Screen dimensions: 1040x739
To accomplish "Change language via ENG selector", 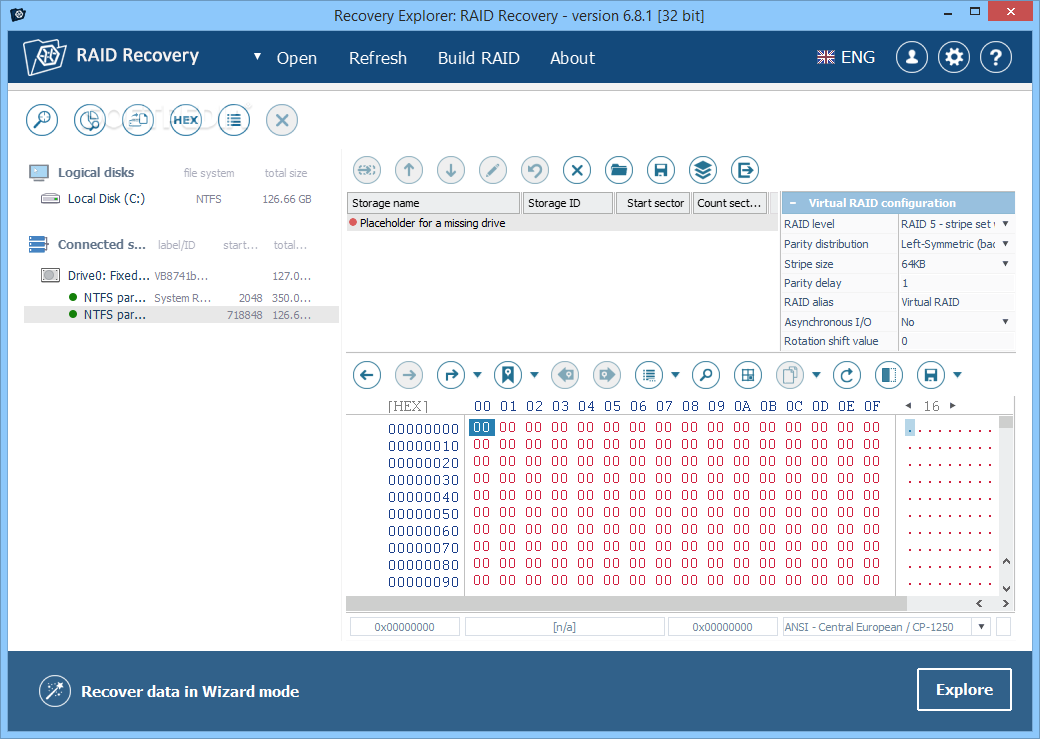I will [x=846, y=58].
